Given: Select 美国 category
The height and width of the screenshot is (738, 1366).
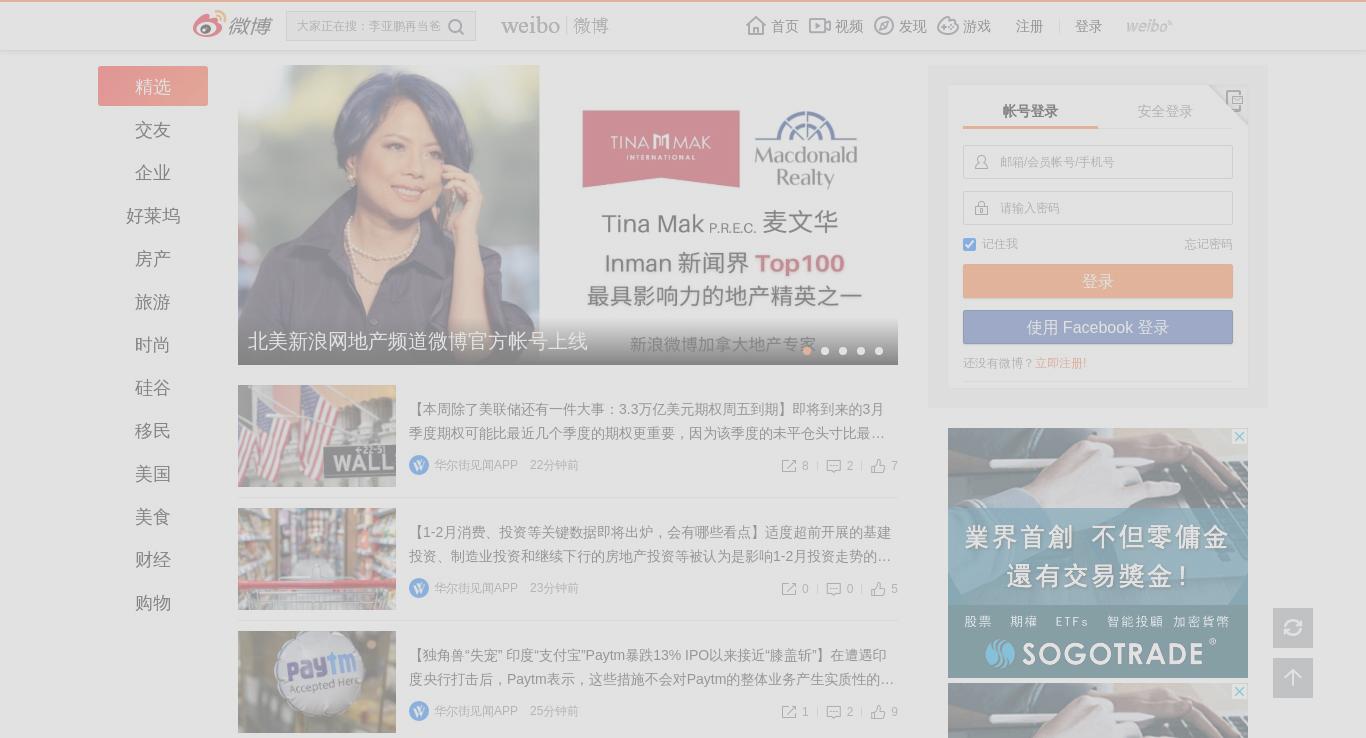Looking at the screenshot, I should 153,474.
